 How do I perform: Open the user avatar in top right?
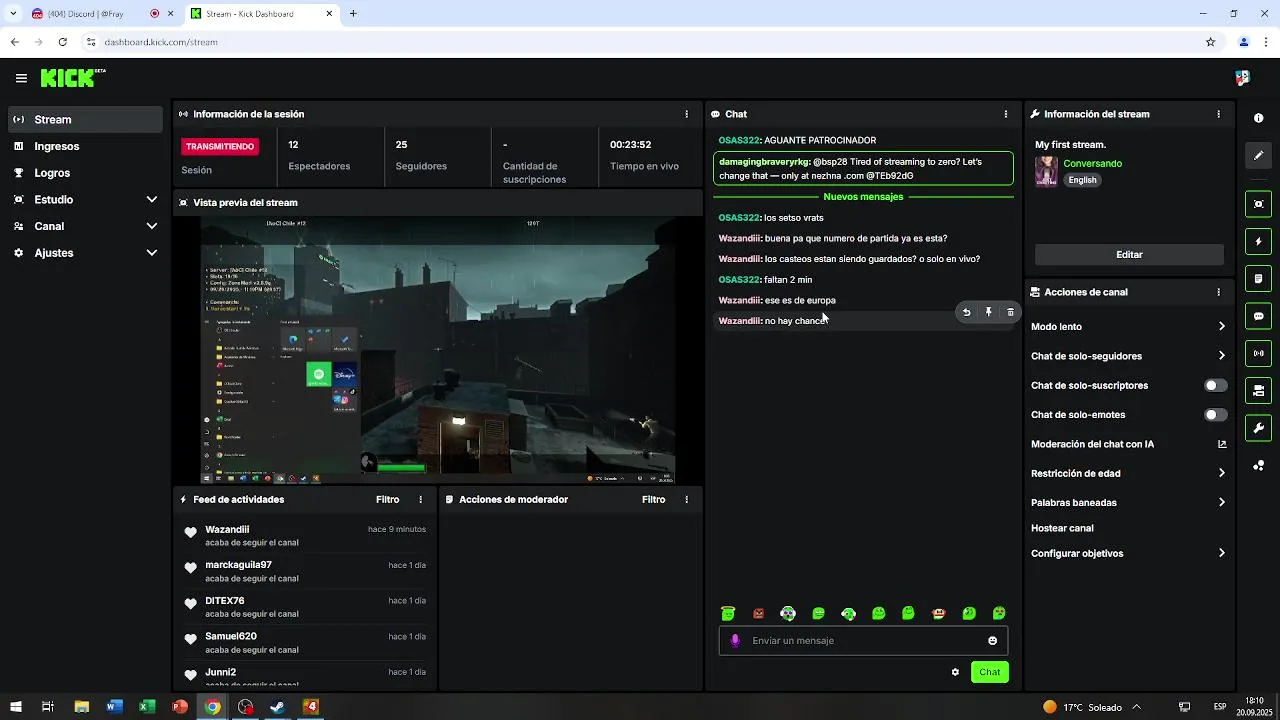[1243, 78]
